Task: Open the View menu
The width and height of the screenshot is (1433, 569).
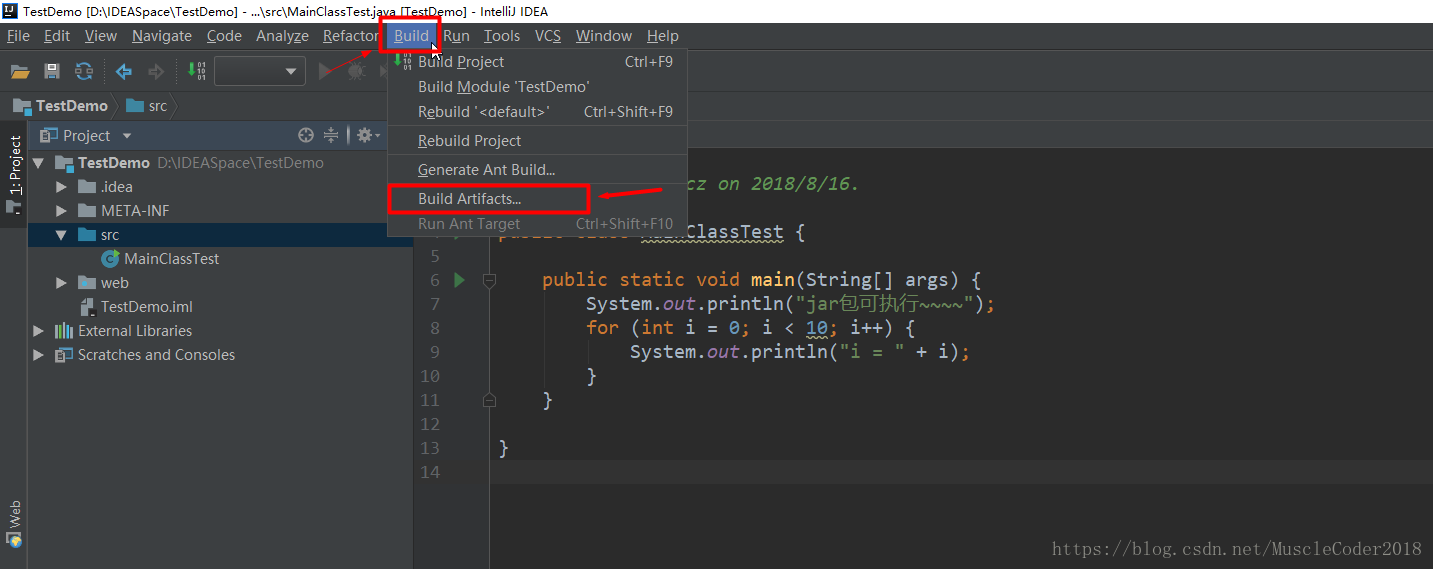Action: (101, 36)
